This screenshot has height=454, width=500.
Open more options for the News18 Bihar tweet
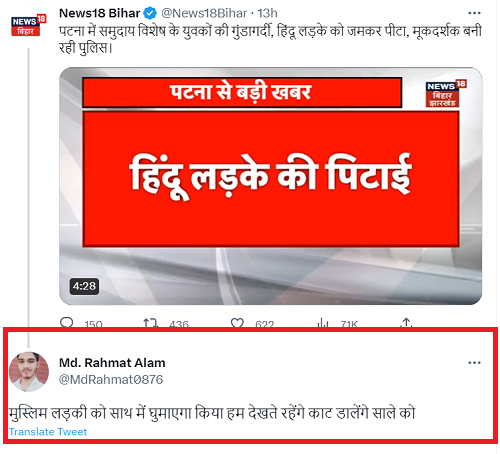point(474,13)
